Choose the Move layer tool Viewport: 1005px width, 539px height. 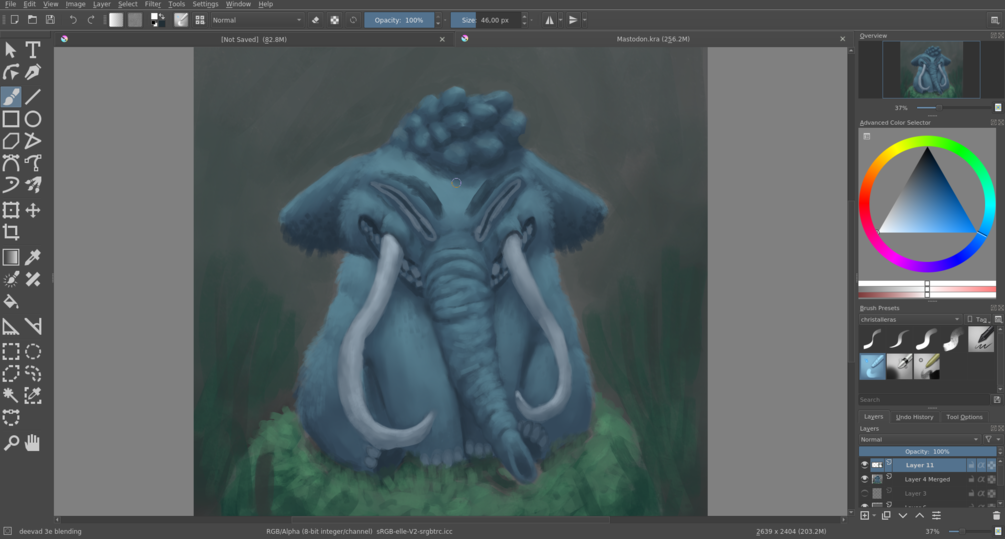point(33,210)
